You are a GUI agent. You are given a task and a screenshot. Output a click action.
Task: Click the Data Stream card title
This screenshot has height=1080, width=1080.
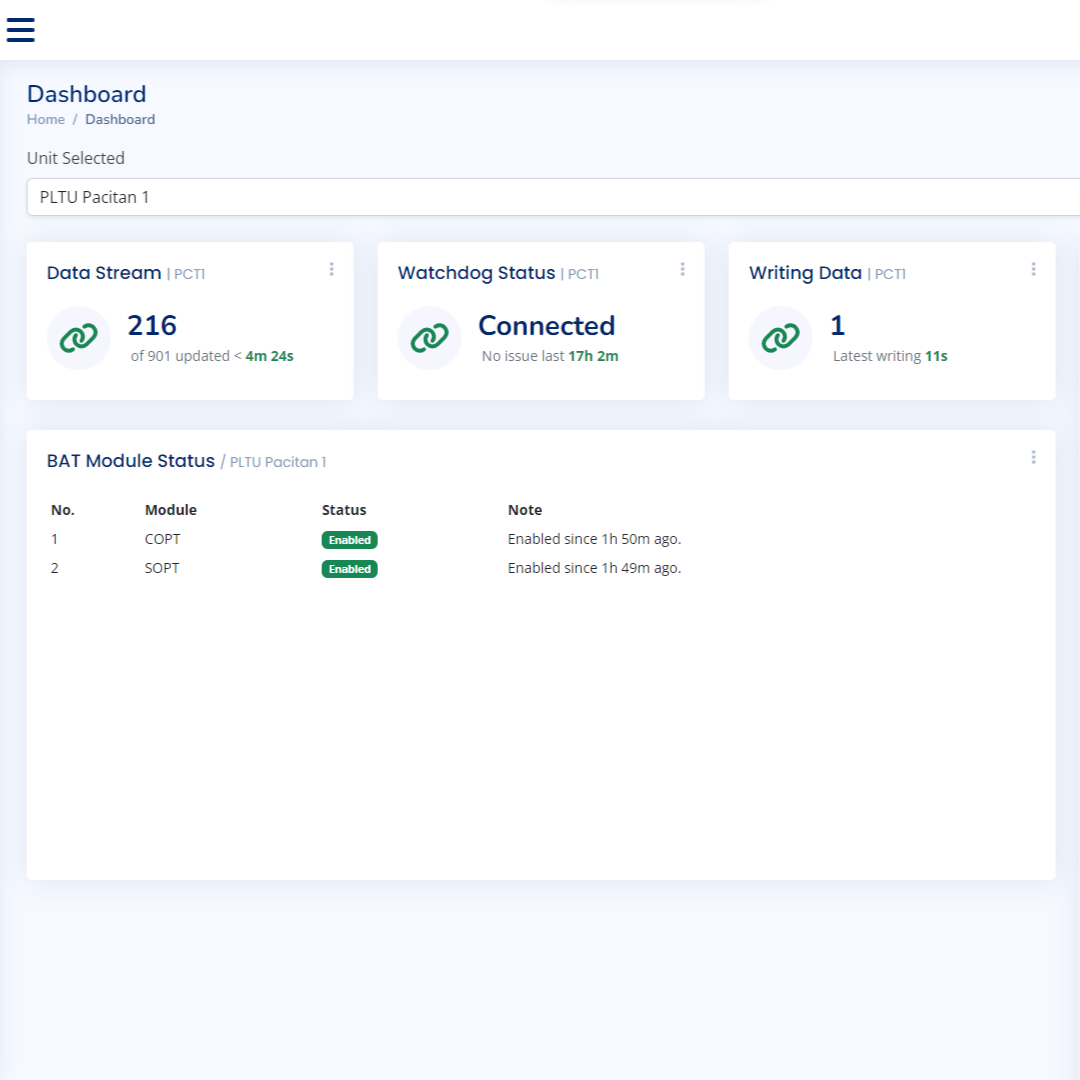[x=104, y=273]
